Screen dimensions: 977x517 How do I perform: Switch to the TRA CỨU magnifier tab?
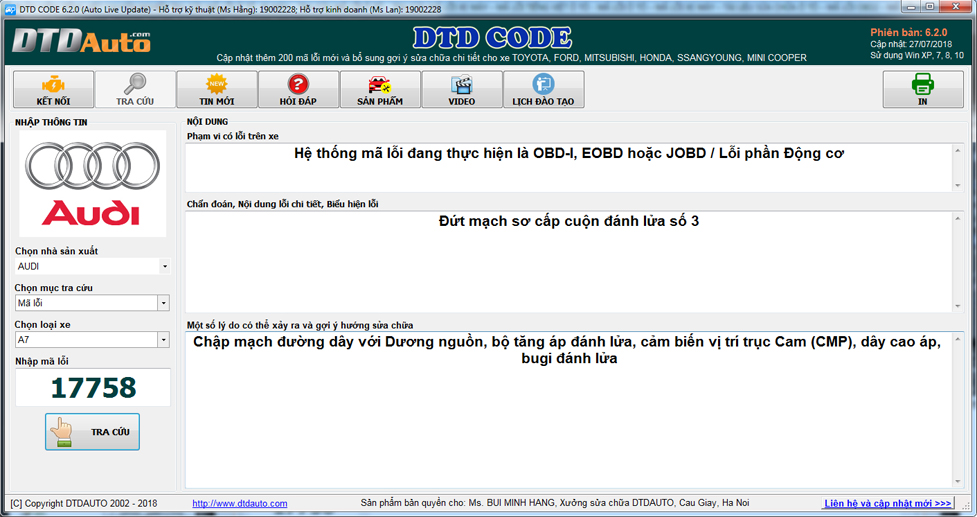(135, 90)
